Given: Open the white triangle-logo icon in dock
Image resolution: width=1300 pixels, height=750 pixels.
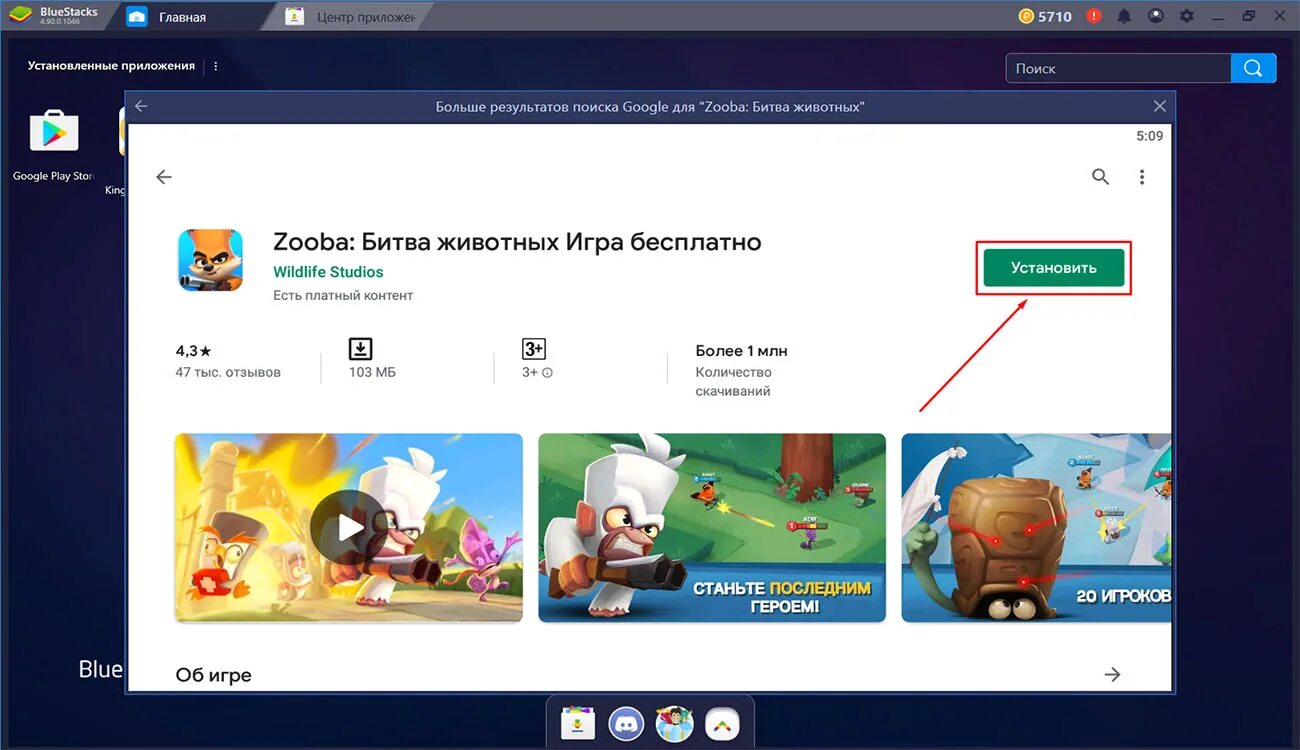Looking at the screenshot, I should click(x=722, y=722).
